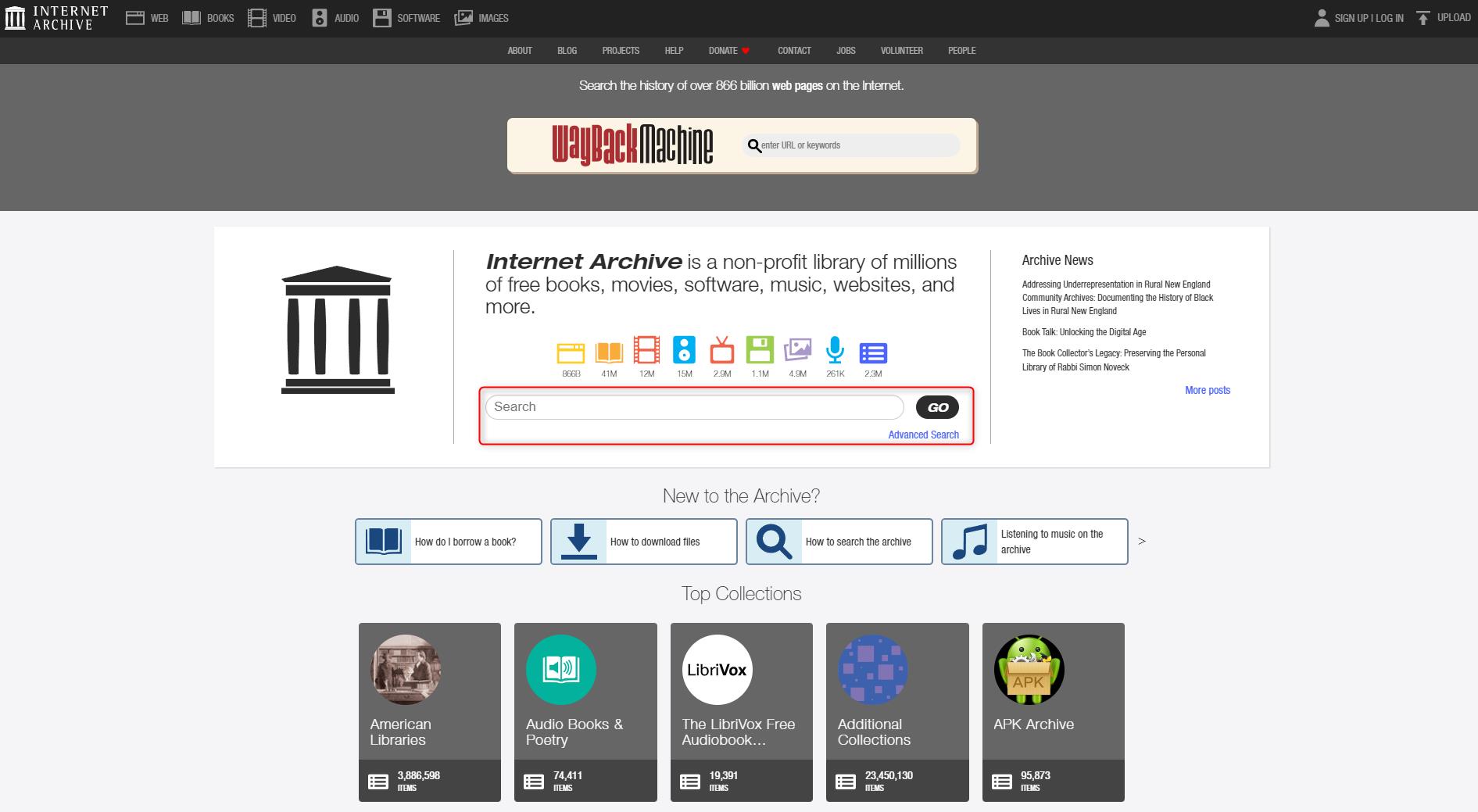Open the LibriVox Free Audiobook collection tile

pos(741,711)
